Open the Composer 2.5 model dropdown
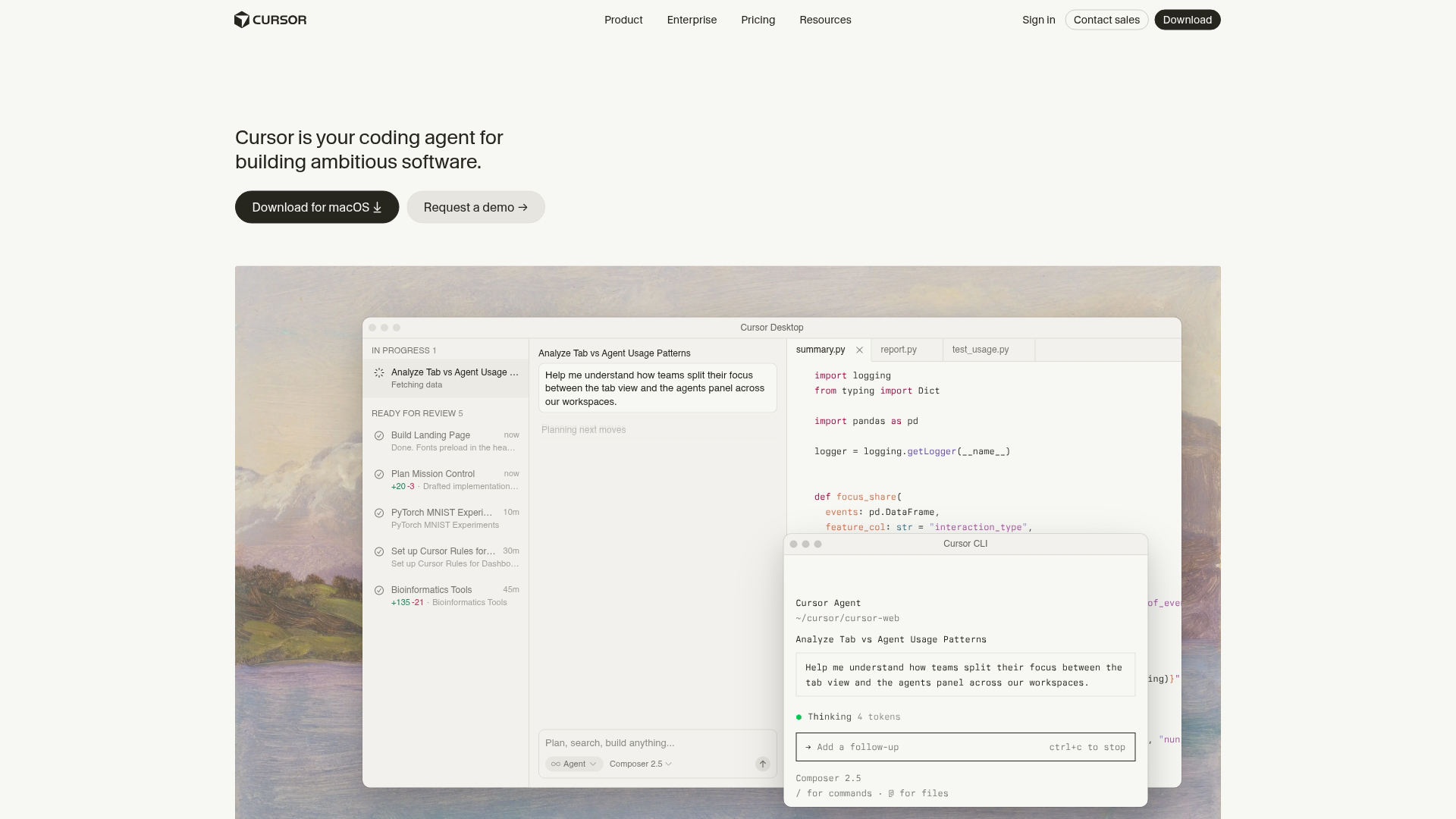The height and width of the screenshot is (819, 1456). coord(641,764)
